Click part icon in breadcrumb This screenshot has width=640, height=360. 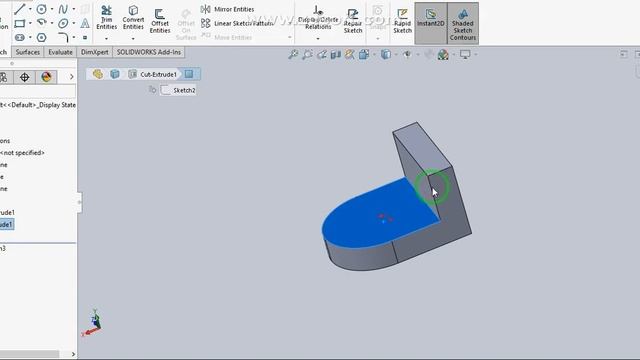tap(98, 74)
